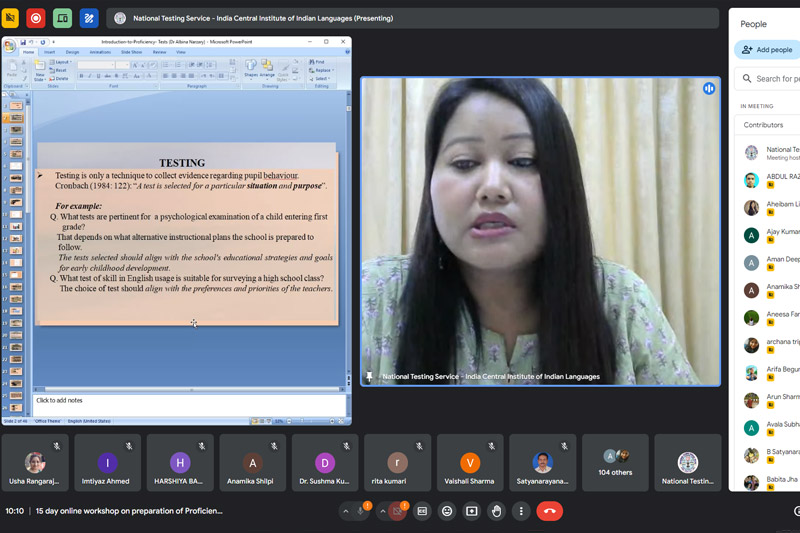Select the second slide thumbnail

point(16,118)
